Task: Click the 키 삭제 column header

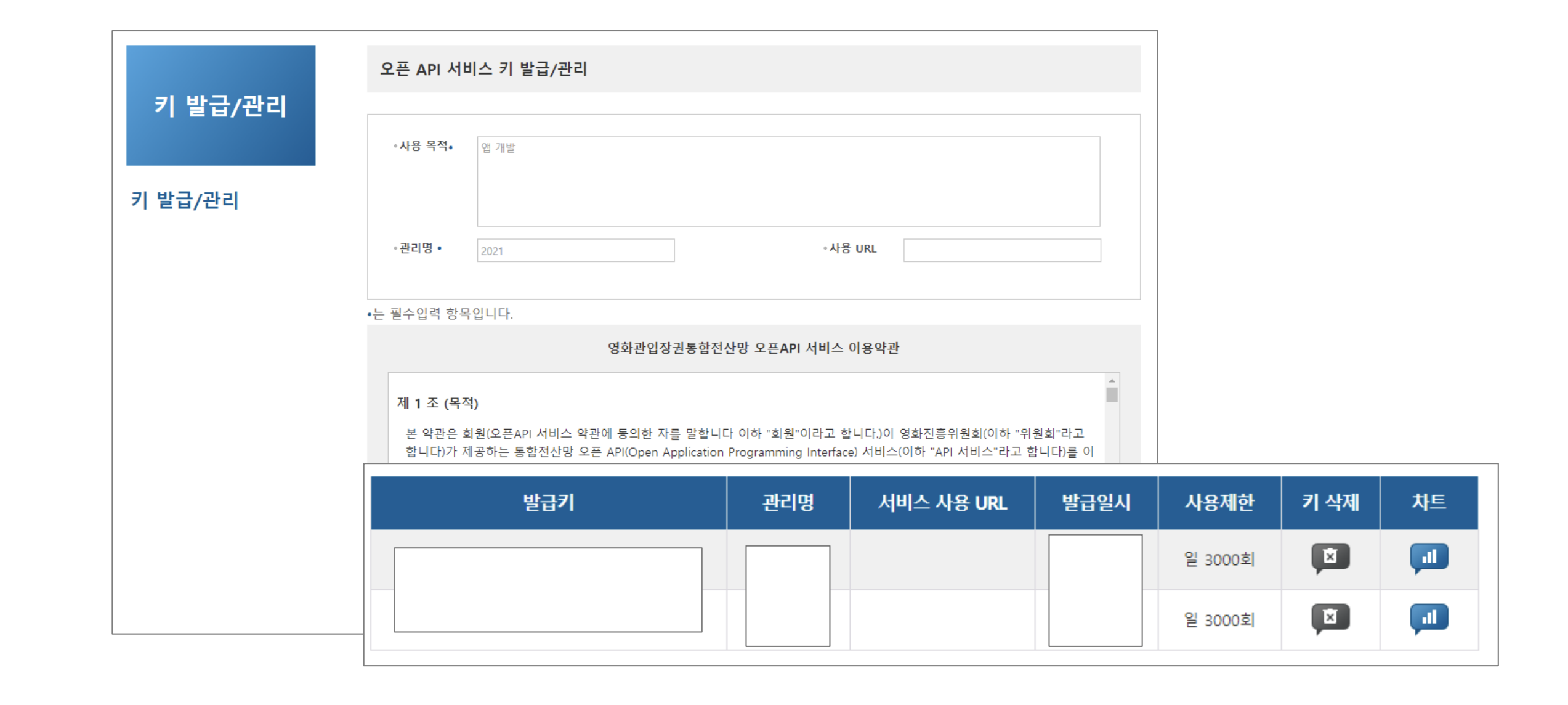Action: pyautogui.click(x=1330, y=502)
